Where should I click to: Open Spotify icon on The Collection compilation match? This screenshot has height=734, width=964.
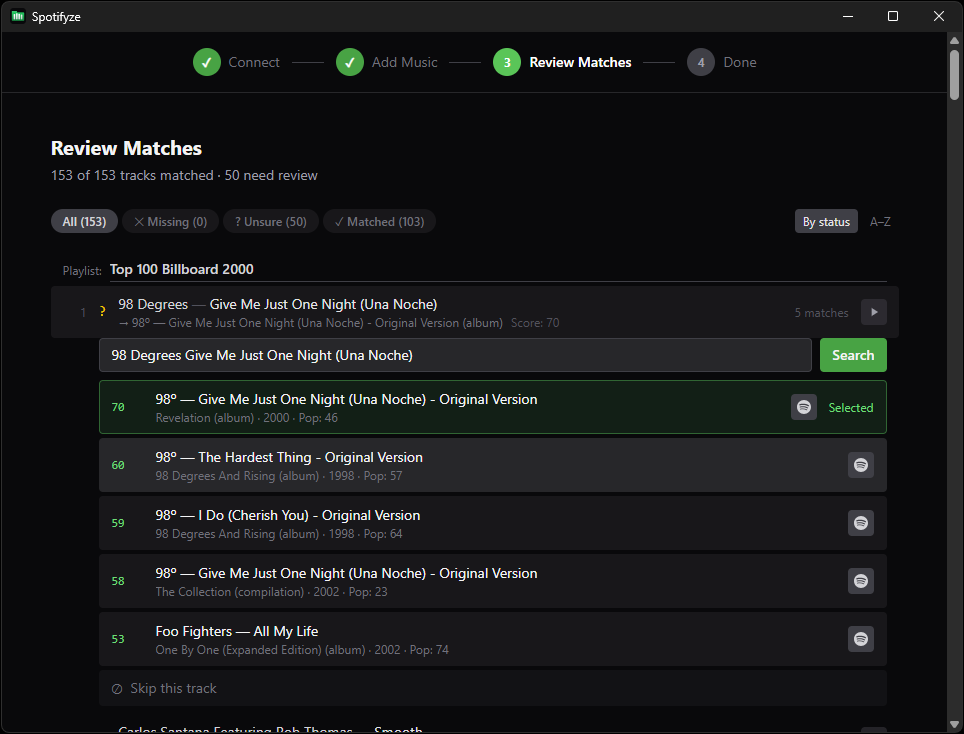click(861, 581)
